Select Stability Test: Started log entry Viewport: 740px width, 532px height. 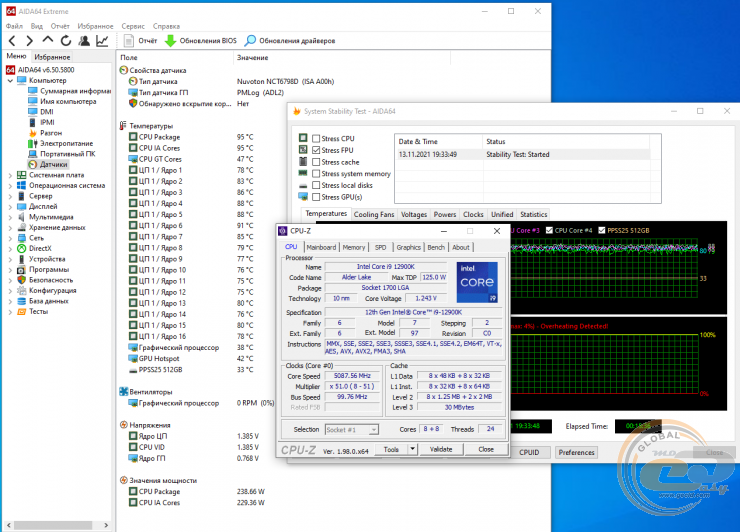point(524,154)
